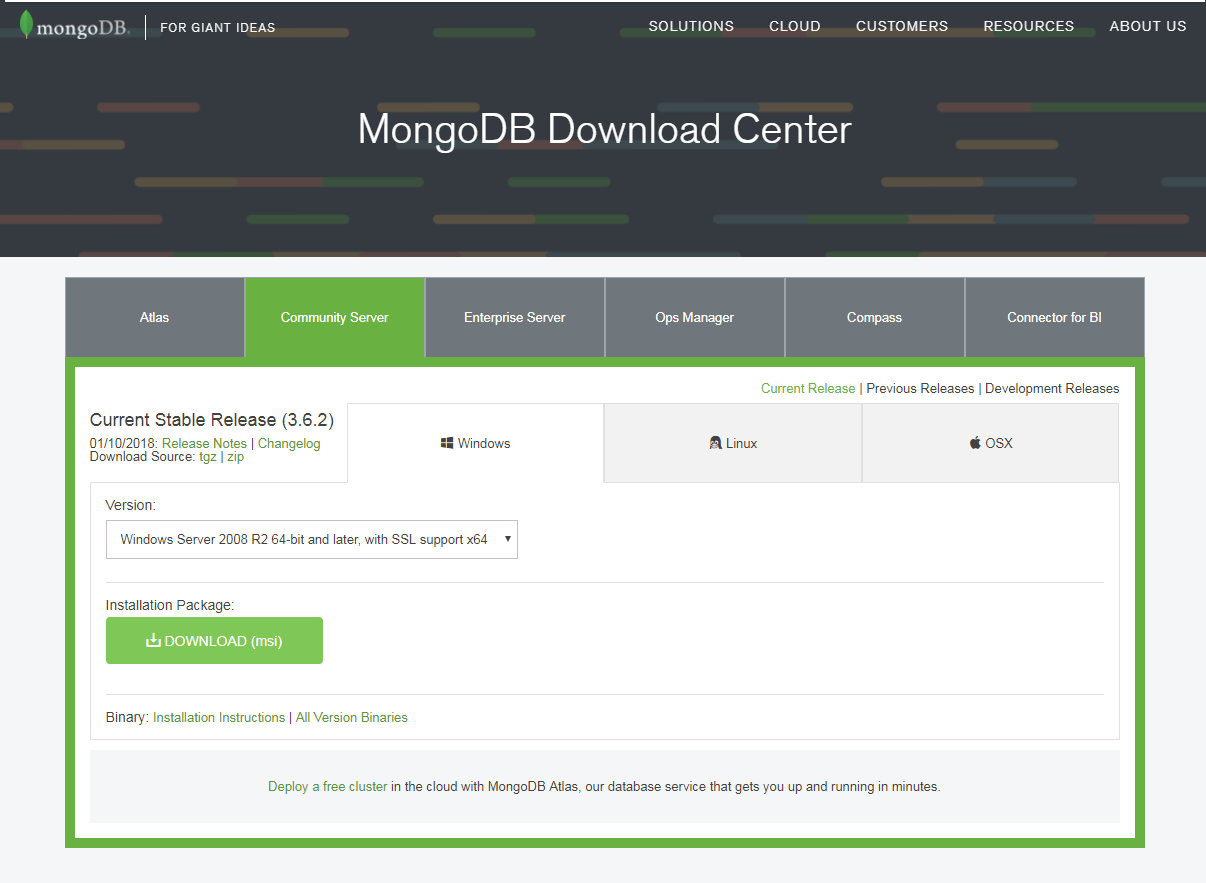Open the Changelog link
This screenshot has height=883, width=1206.
pos(289,443)
